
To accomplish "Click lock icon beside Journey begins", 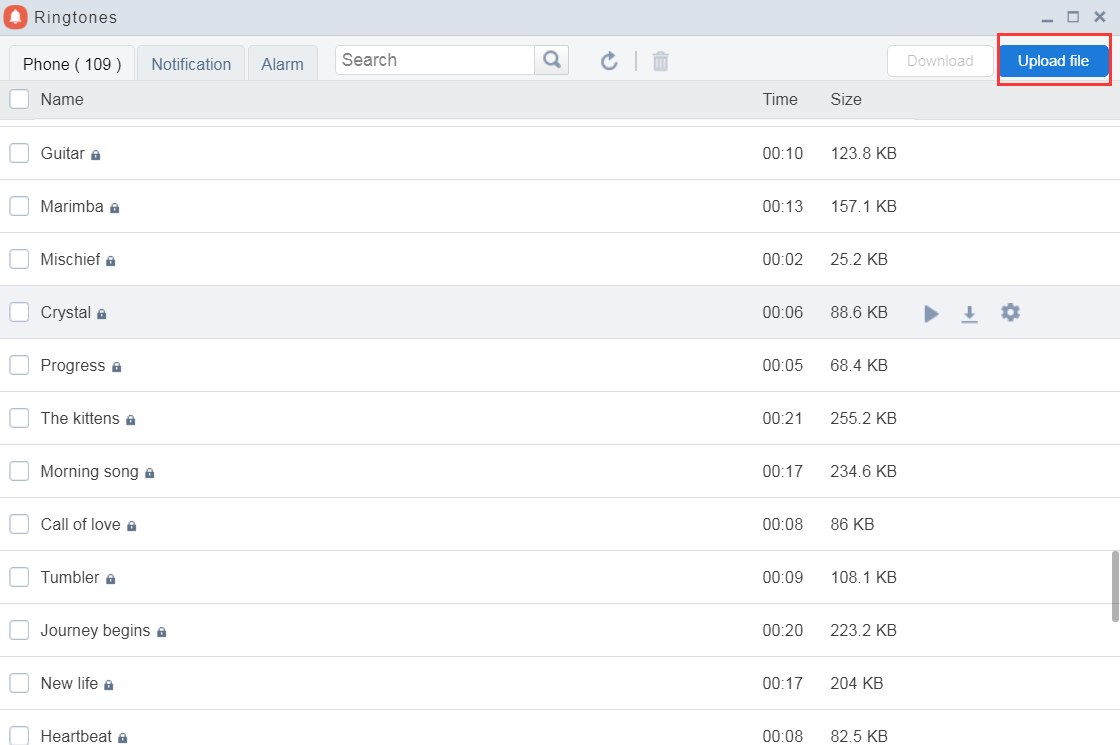I will pos(161,631).
